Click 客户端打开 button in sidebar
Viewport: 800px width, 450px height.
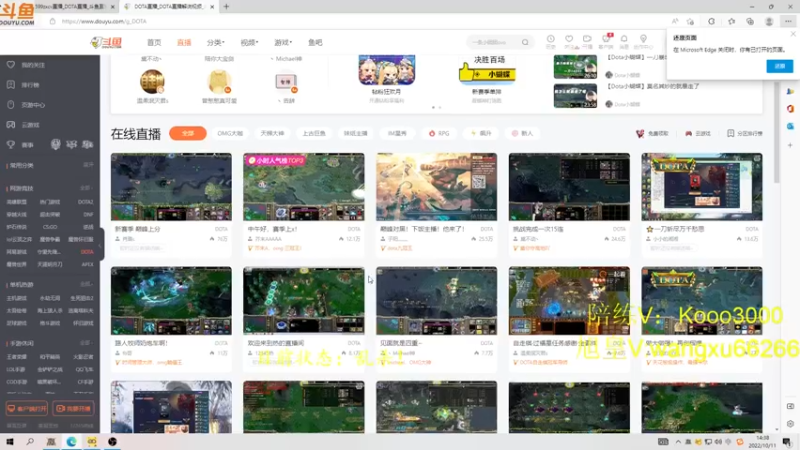pos(27,409)
